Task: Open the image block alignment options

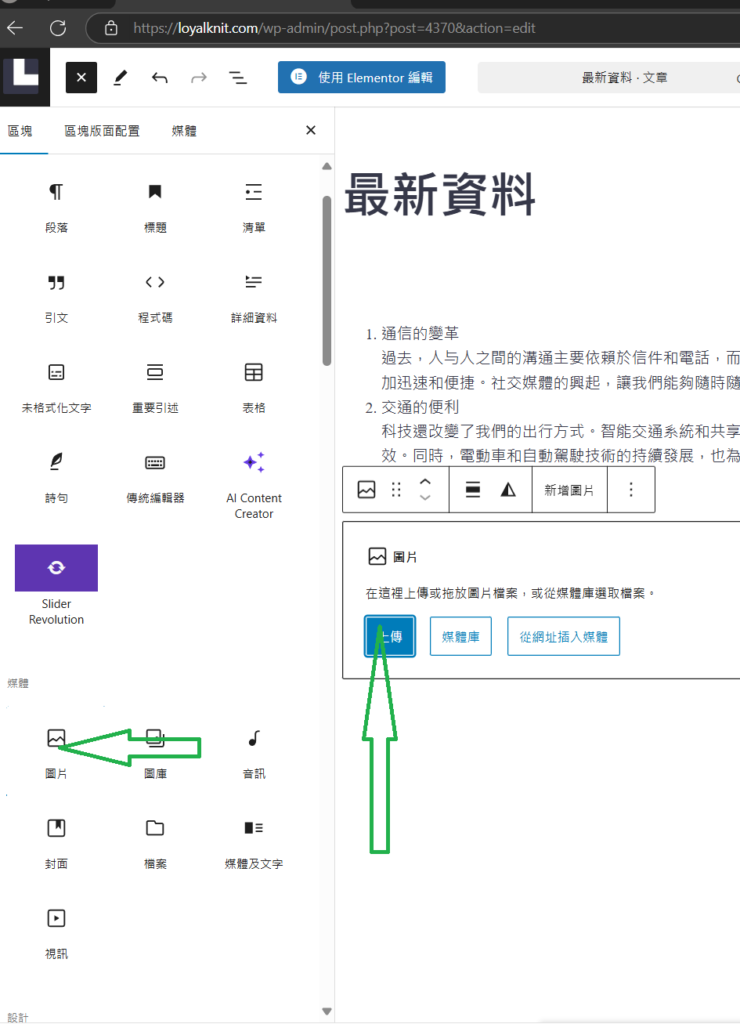Action: pyautogui.click(x=474, y=490)
